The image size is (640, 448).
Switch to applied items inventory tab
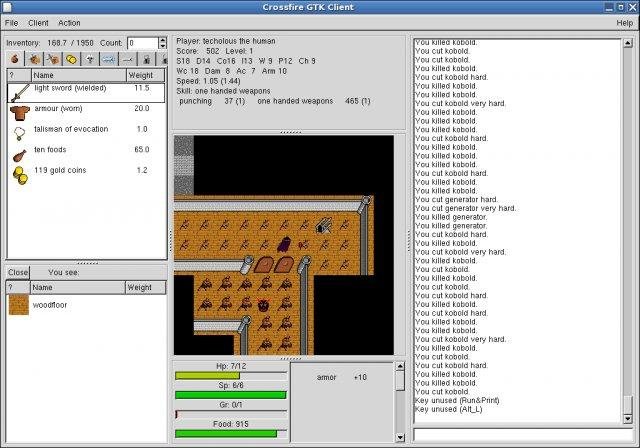(x=34, y=59)
